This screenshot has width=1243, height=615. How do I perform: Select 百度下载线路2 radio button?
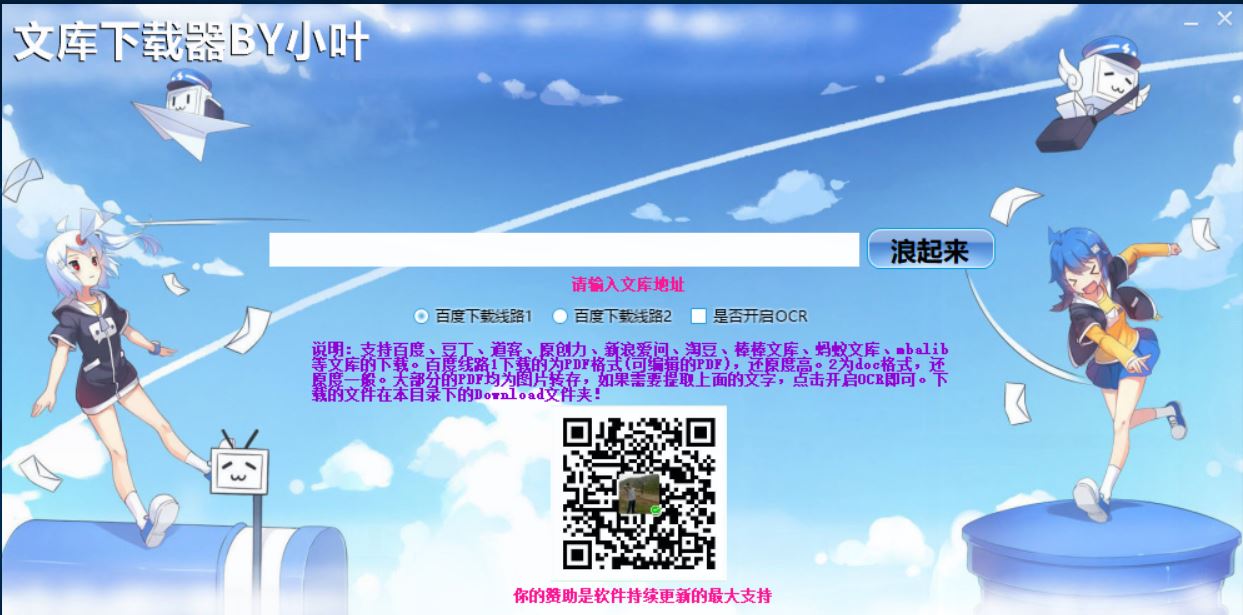[560, 316]
